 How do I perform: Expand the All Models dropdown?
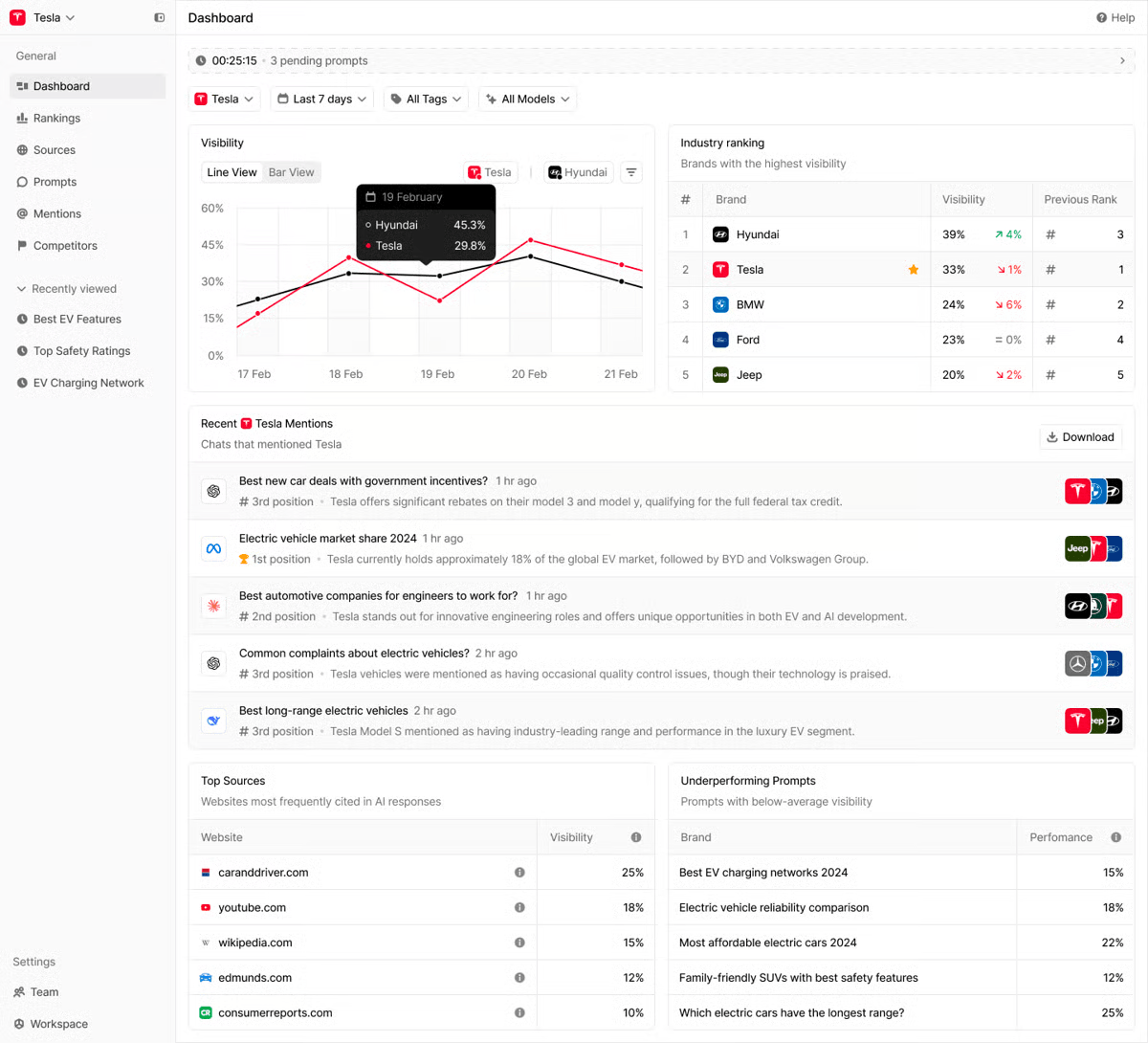point(527,99)
